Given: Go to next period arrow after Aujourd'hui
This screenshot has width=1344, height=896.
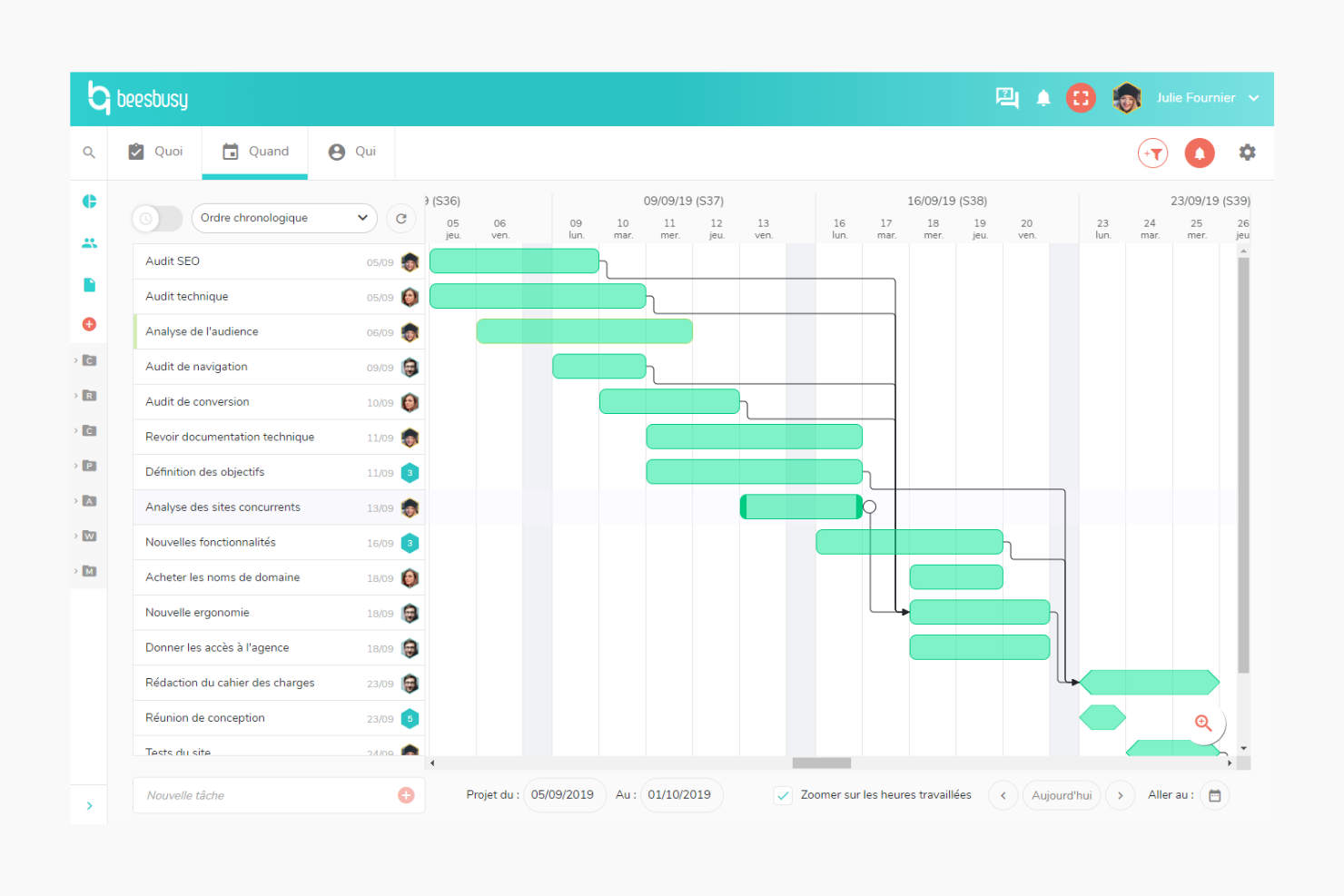Looking at the screenshot, I should pyautogui.click(x=1121, y=795).
